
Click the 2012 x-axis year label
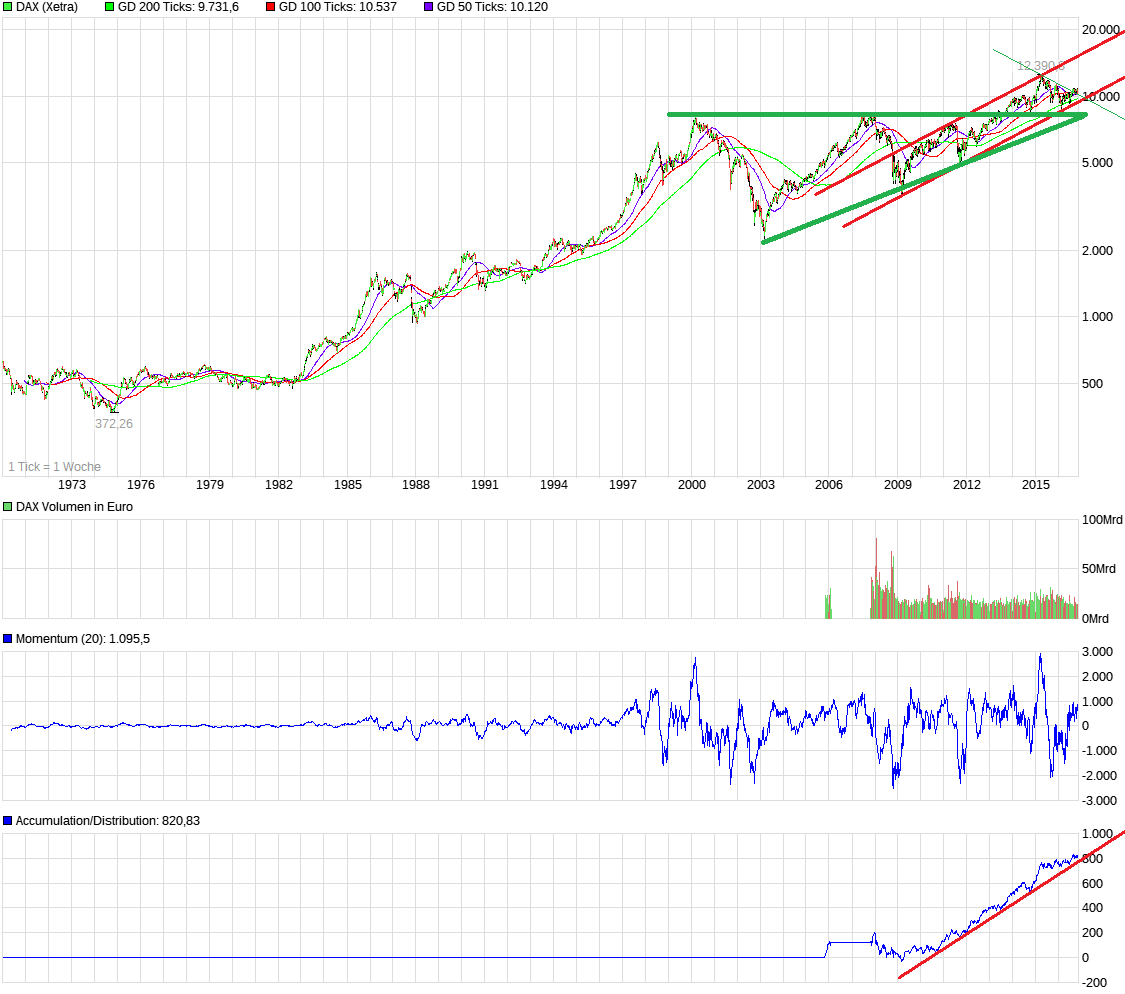pos(966,484)
